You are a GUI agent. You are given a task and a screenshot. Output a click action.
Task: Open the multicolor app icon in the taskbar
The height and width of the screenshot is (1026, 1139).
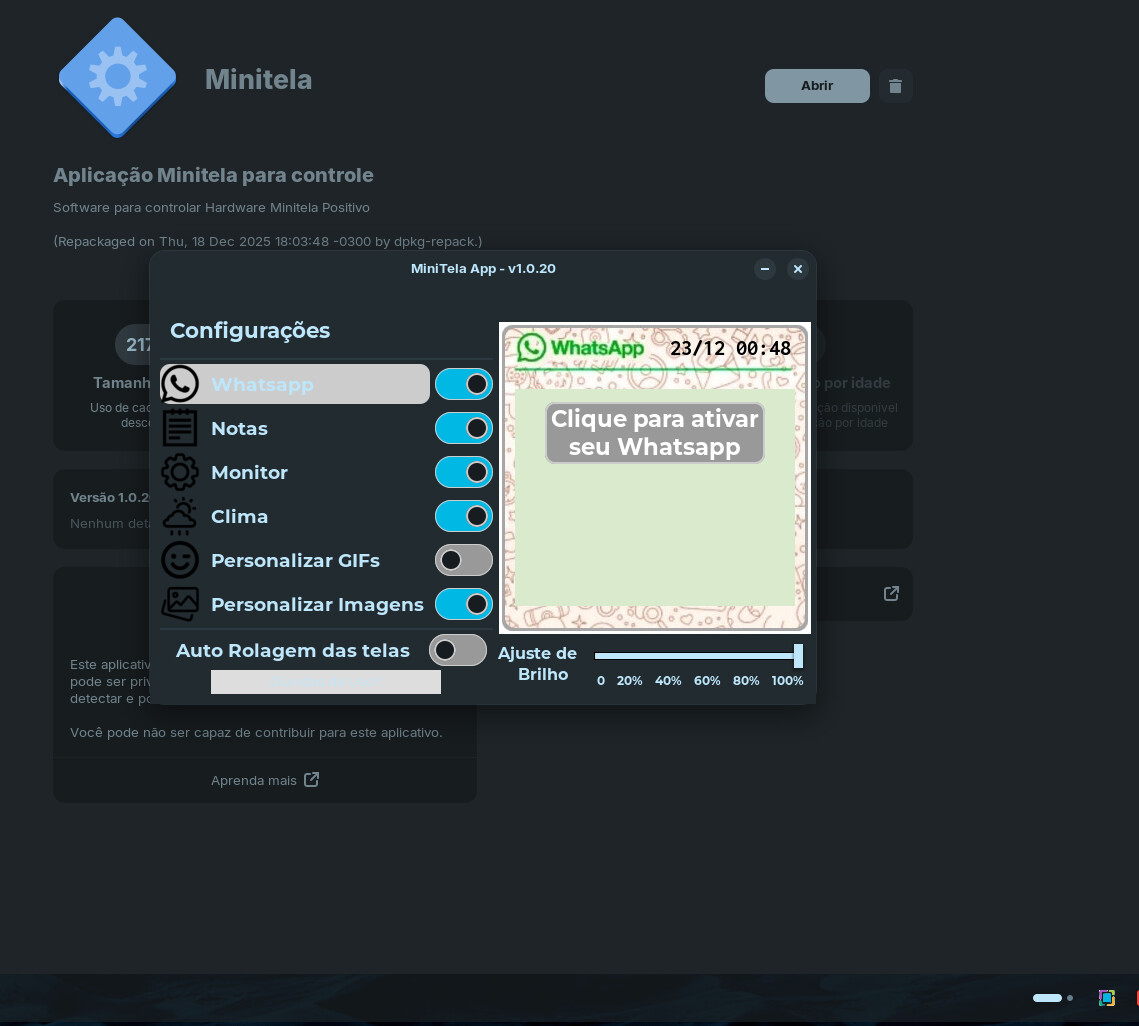point(1106,998)
